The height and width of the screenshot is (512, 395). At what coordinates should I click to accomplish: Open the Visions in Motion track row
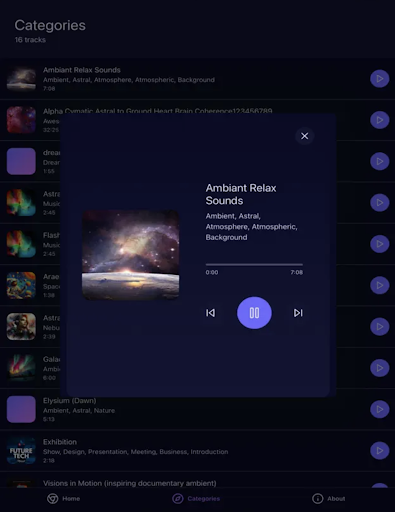click(197, 483)
